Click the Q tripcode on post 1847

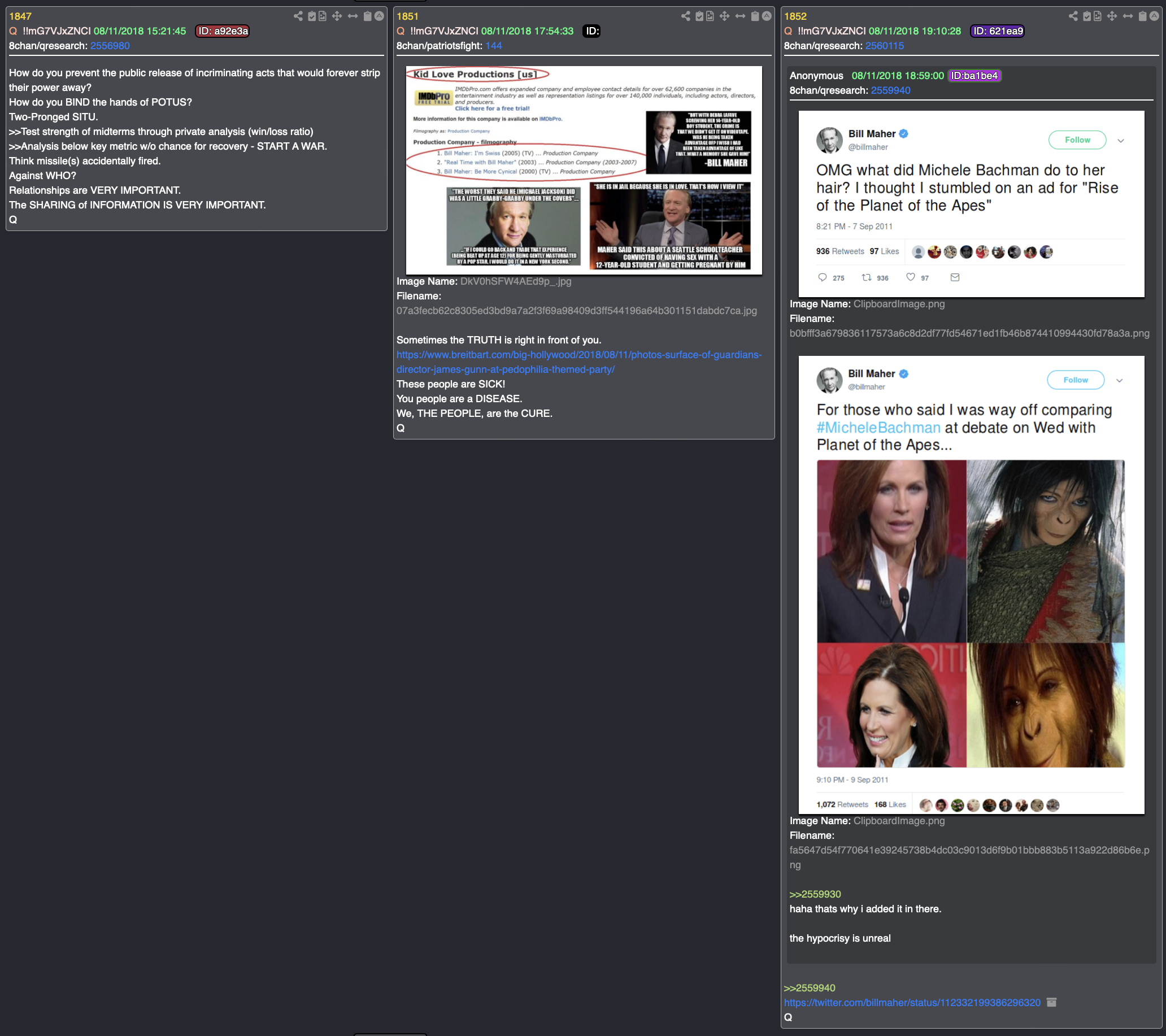[56, 31]
